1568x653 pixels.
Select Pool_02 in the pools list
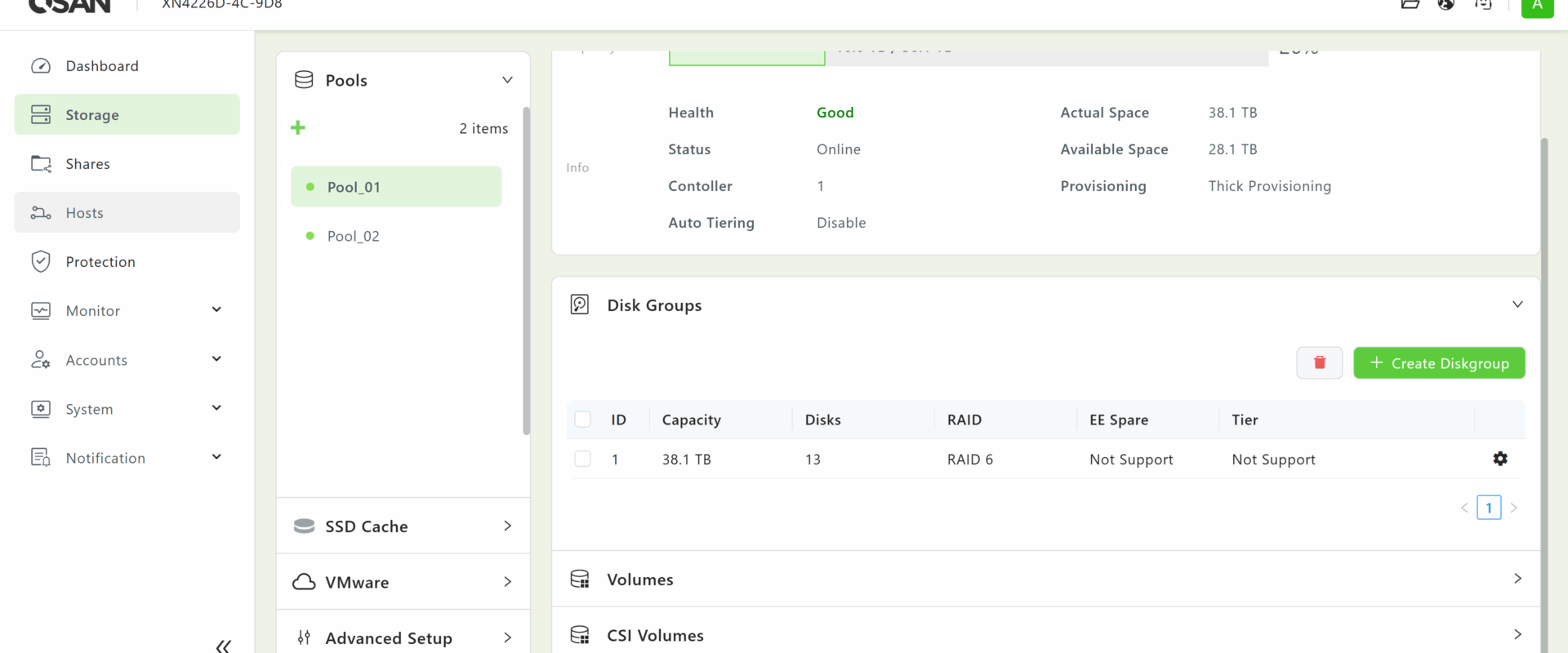354,236
